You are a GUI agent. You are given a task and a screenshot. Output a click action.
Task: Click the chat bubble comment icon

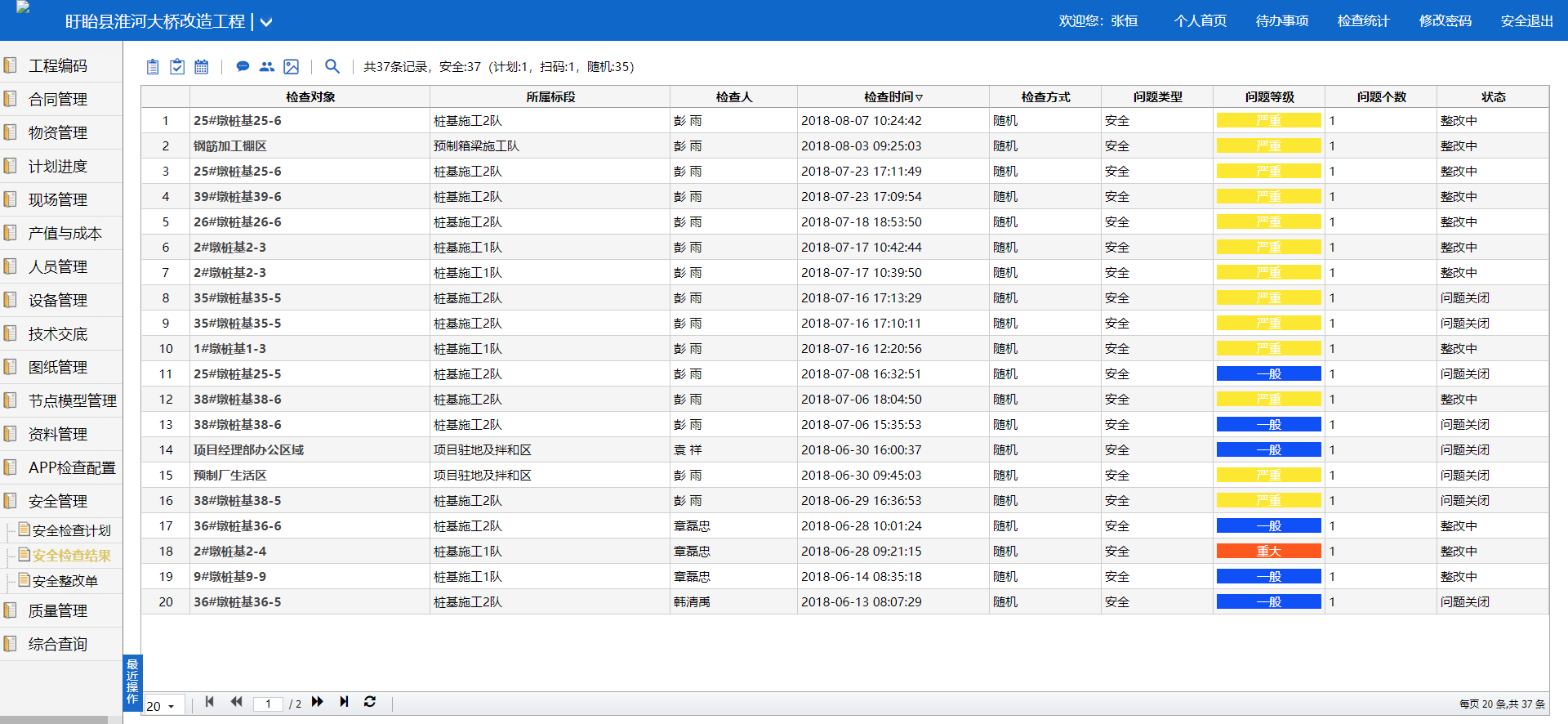(243, 67)
